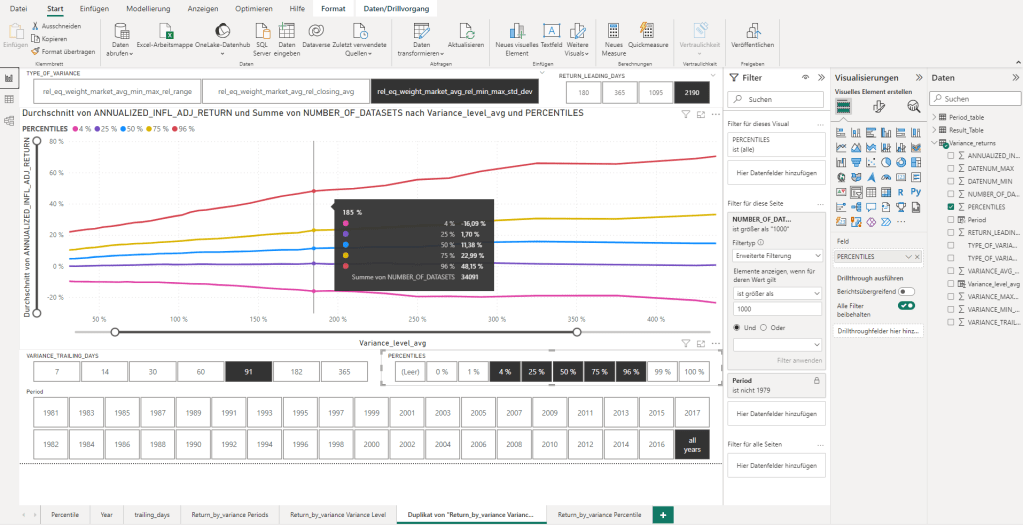Image resolution: width=1023 pixels, height=525 pixels.
Task: Click the 2008 period slicer button
Action: point(514,443)
